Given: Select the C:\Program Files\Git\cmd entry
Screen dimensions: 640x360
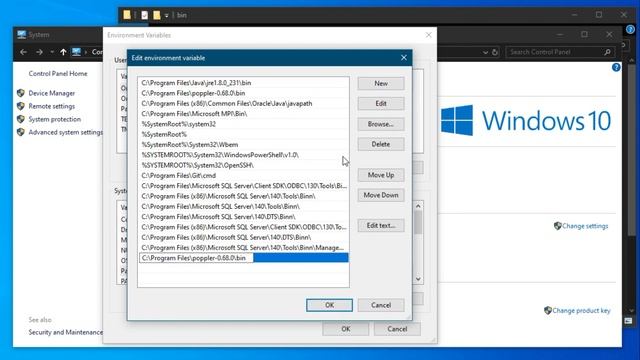Looking at the screenshot, I should point(243,176).
